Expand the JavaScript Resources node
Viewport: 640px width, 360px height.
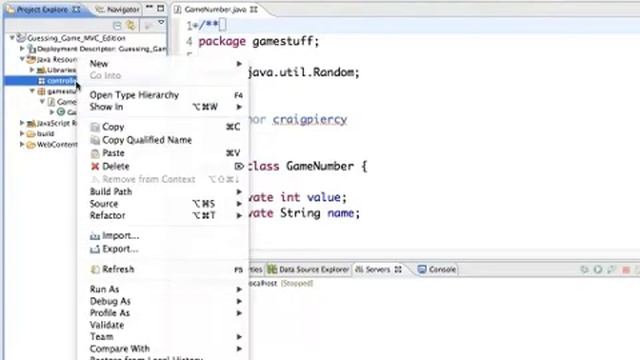point(22,122)
